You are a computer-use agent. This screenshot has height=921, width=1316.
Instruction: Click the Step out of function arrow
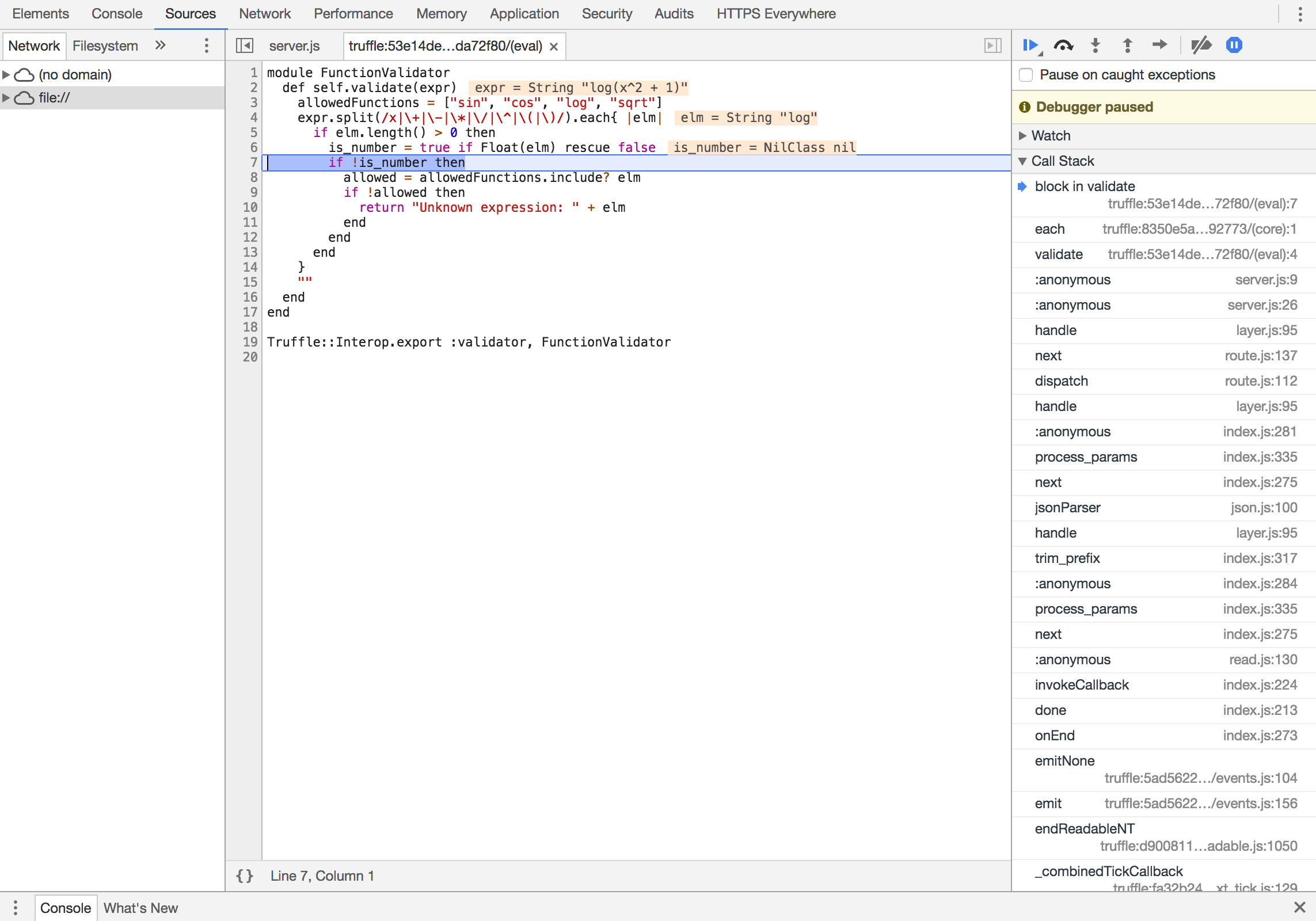coord(1128,45)
